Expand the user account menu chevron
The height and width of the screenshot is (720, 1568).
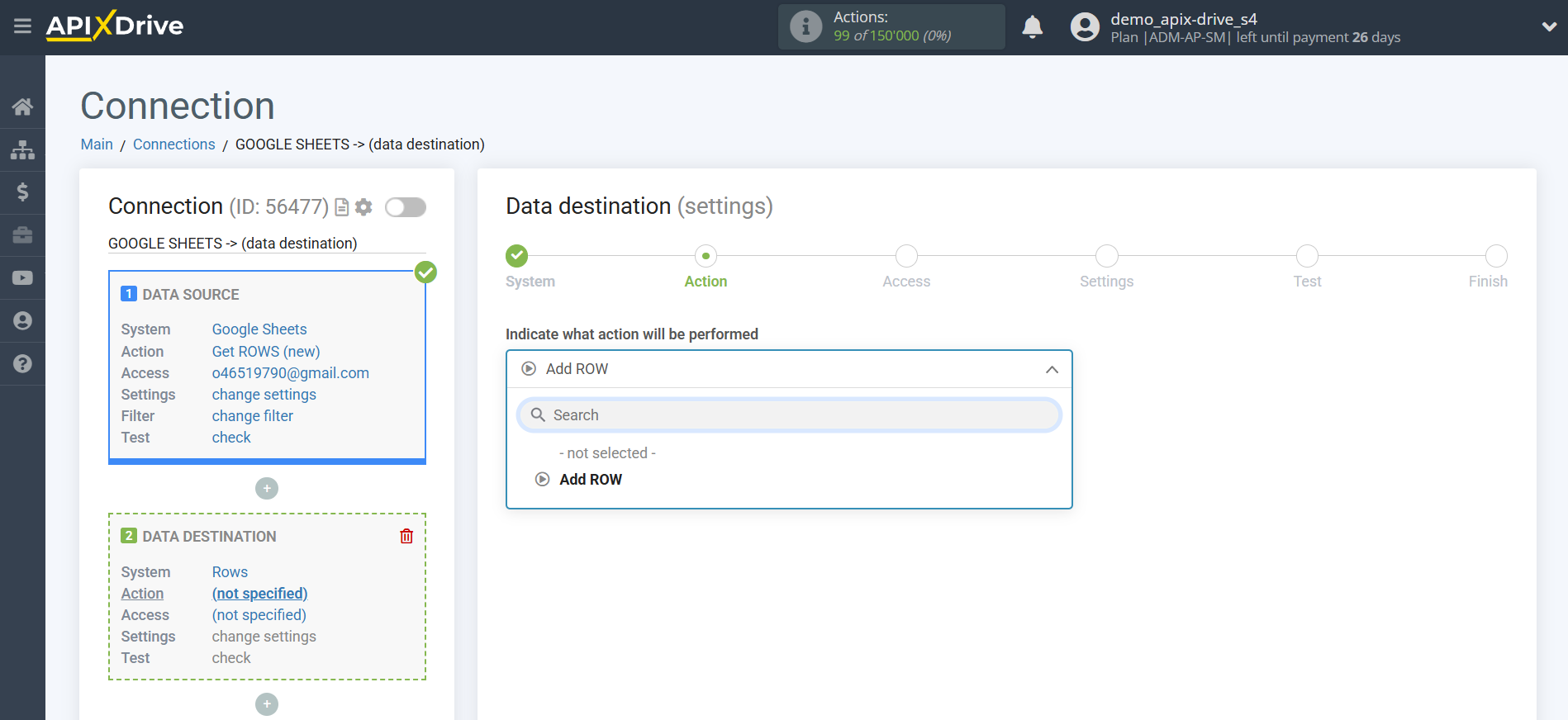point(1549,26)
